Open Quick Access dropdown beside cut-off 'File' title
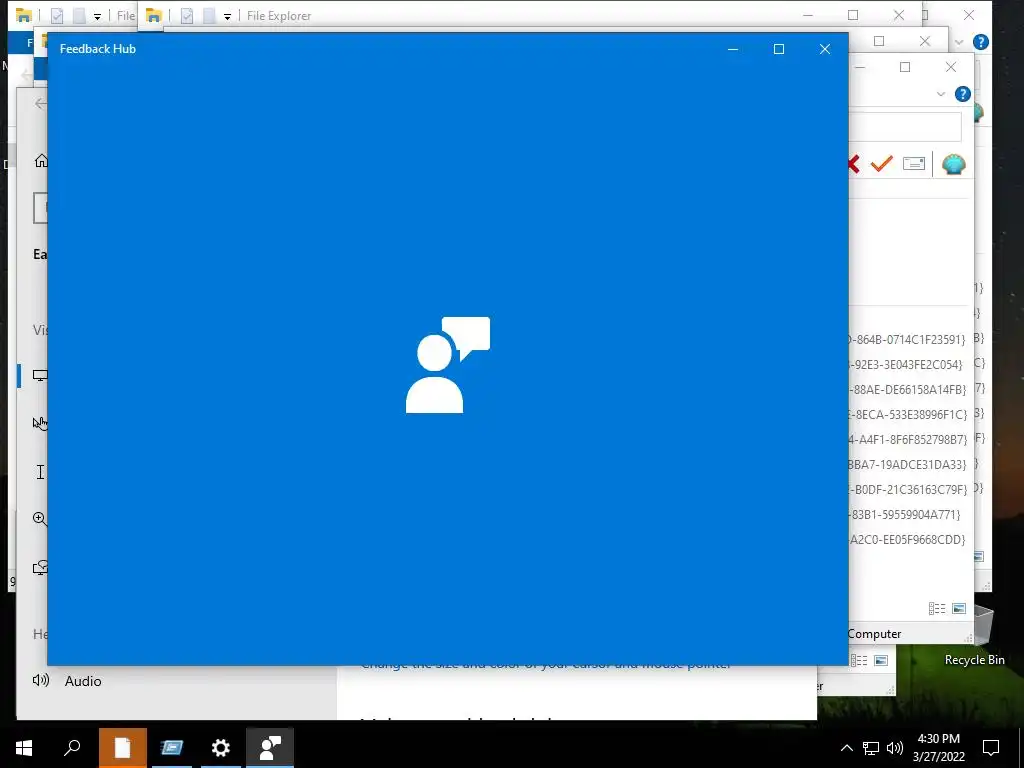The width and height of the screenshot is (1024, 768). point(97,17)
